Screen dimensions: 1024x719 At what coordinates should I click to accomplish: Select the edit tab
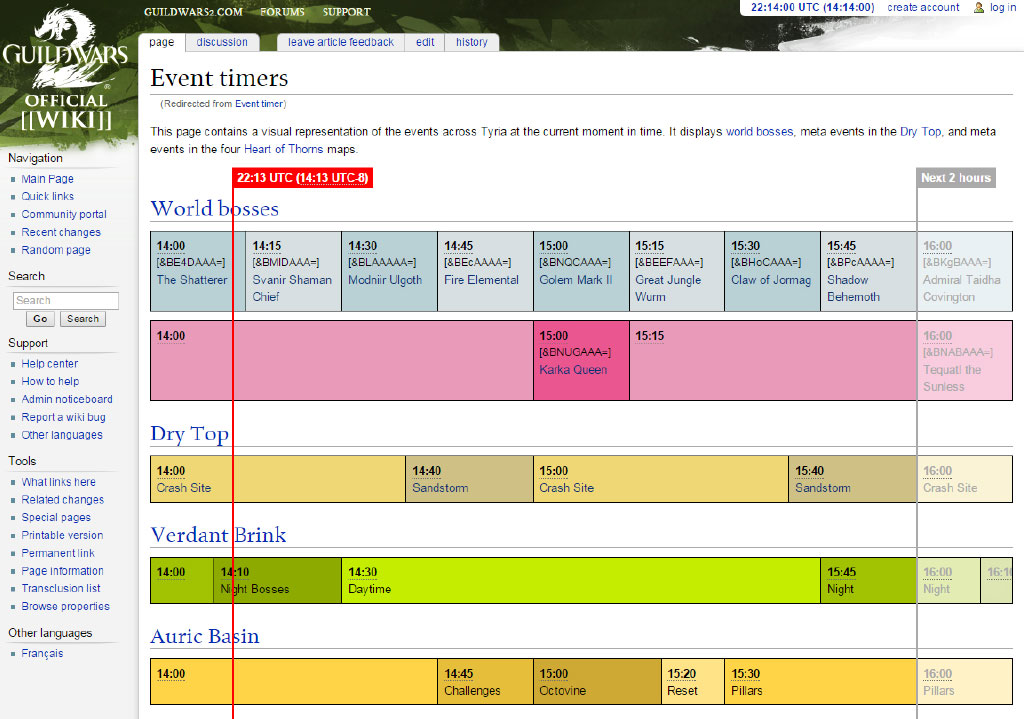(x=425, y=42)
